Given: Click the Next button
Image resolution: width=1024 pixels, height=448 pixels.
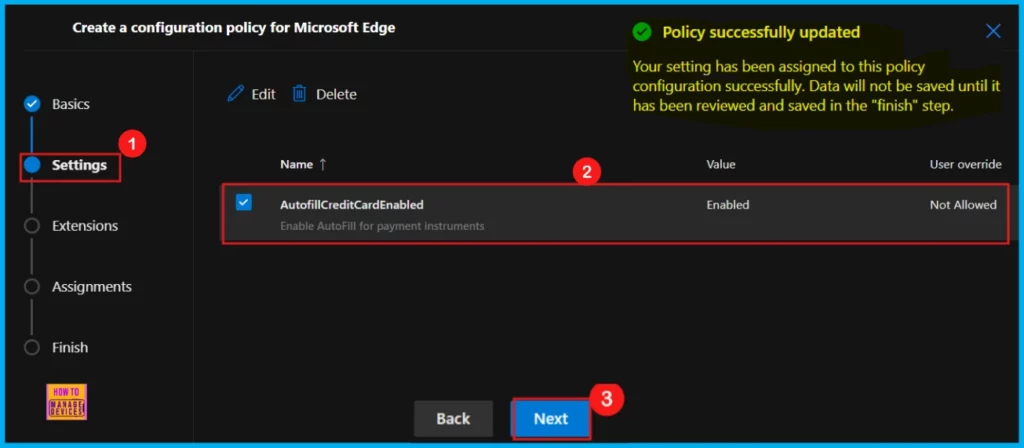Looking at the screenshot, I should click(551, 419).
